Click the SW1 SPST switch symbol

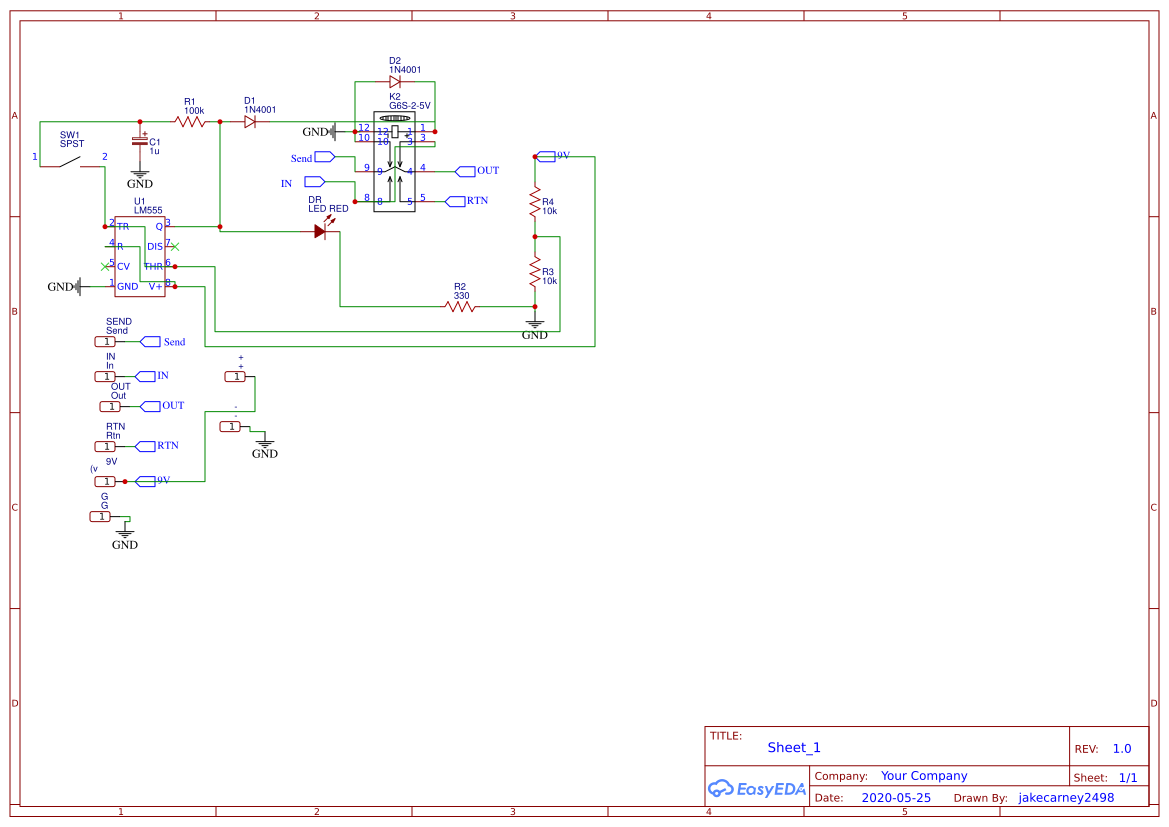(72, 162)
